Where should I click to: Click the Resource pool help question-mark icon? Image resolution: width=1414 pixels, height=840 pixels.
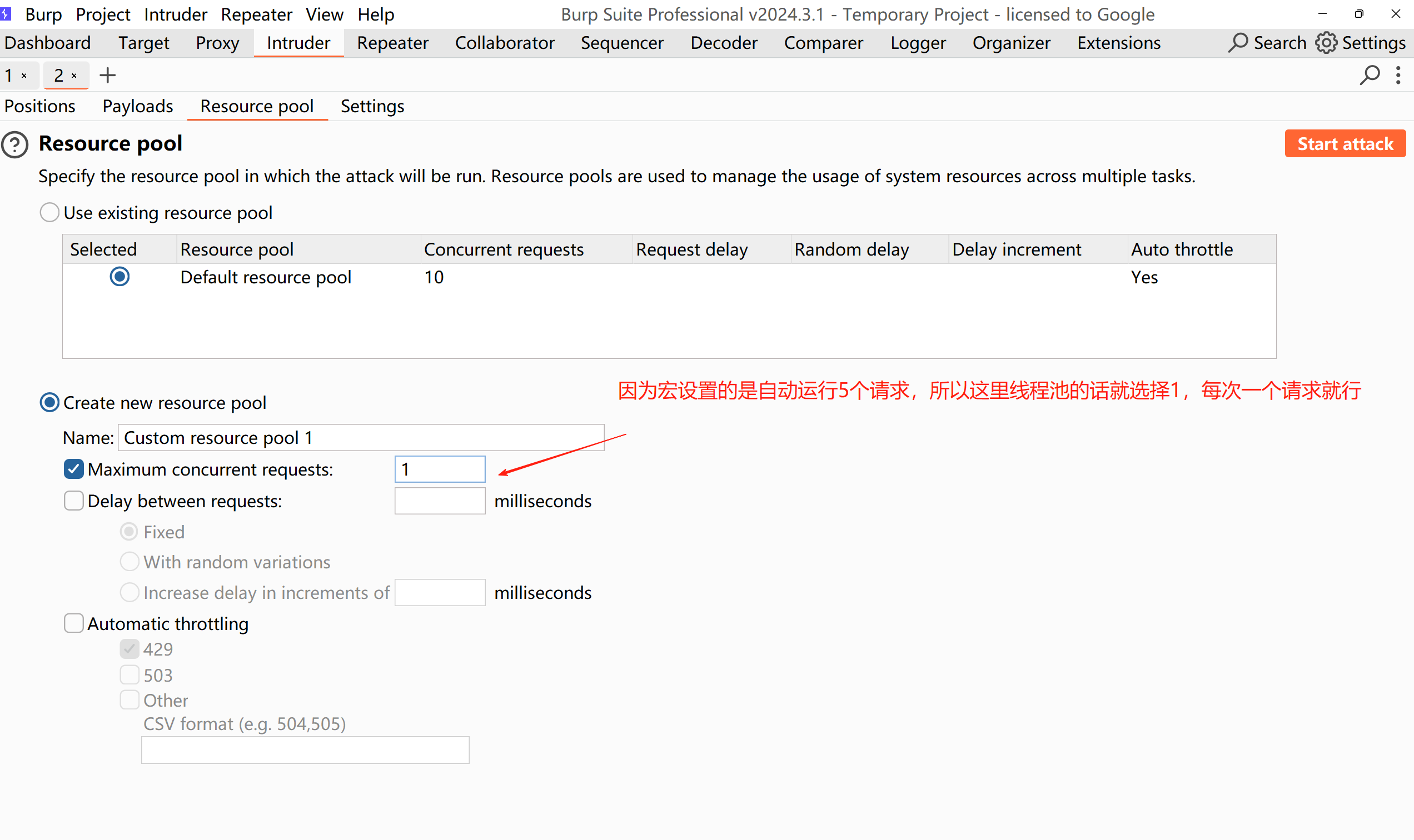tap(16, 145)
